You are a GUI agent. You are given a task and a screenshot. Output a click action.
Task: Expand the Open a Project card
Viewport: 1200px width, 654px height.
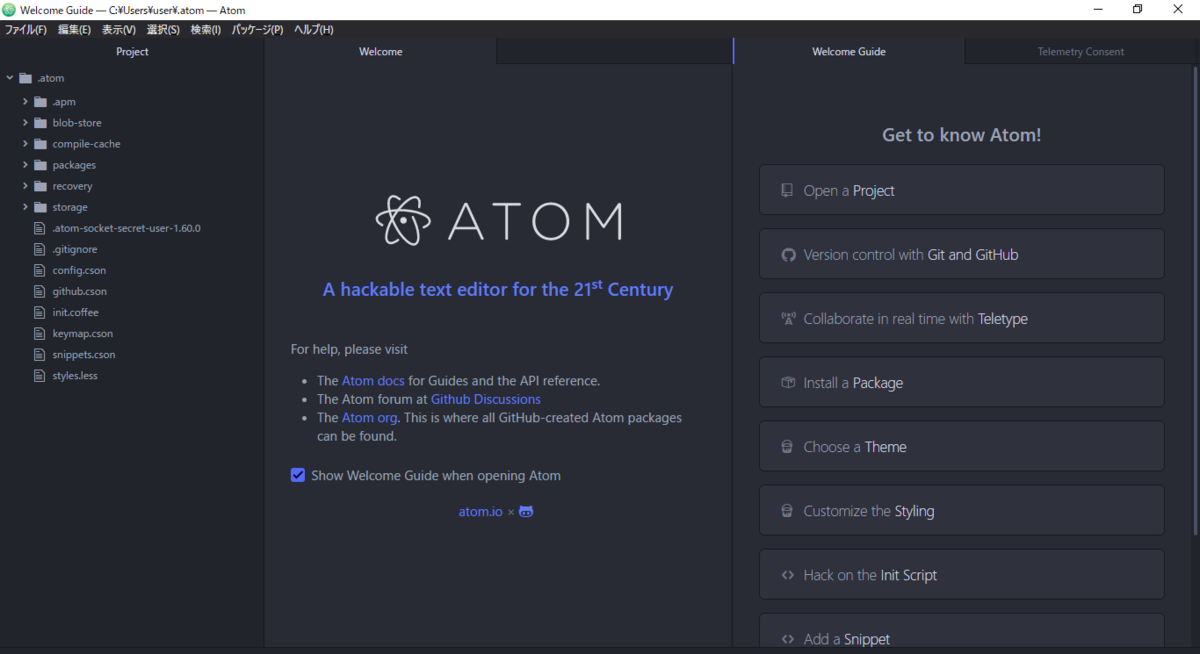962,190
